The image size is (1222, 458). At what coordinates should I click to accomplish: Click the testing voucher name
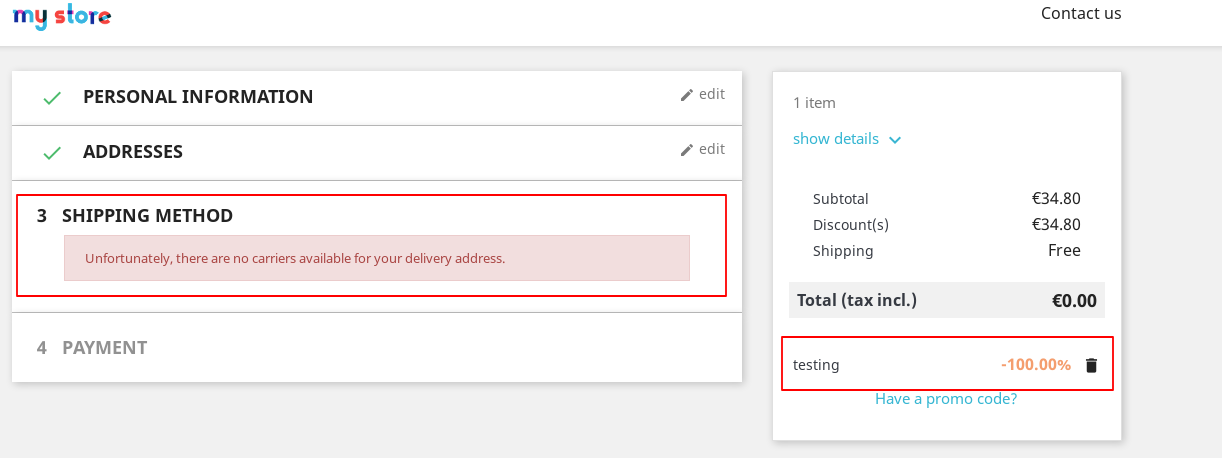coord(816,365)
